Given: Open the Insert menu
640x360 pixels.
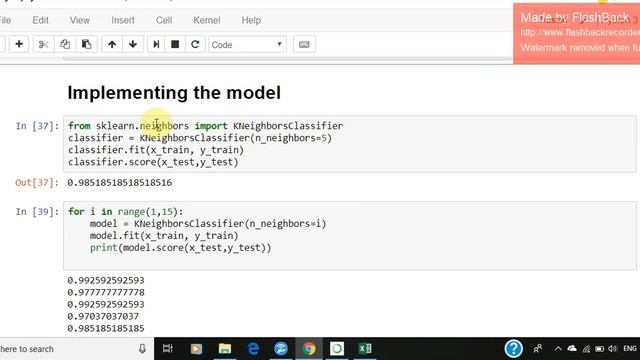Looking at the screenshot, I should (x=123, y=20).
